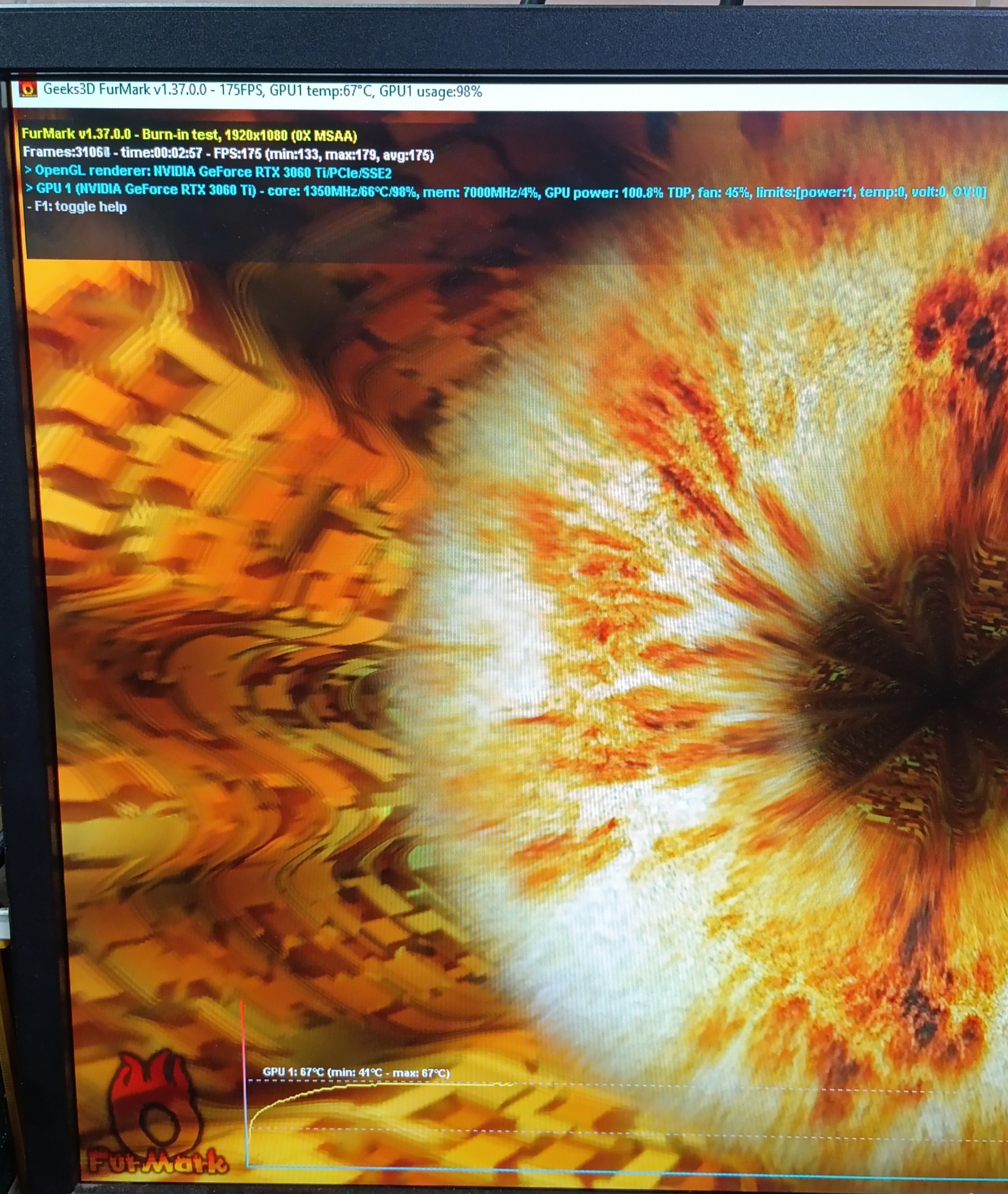Click 'GPU1 temp:67°C' in the title bar
Image resolution: width=1008 pixels, height=1194 pixels.
pos(320,91)
